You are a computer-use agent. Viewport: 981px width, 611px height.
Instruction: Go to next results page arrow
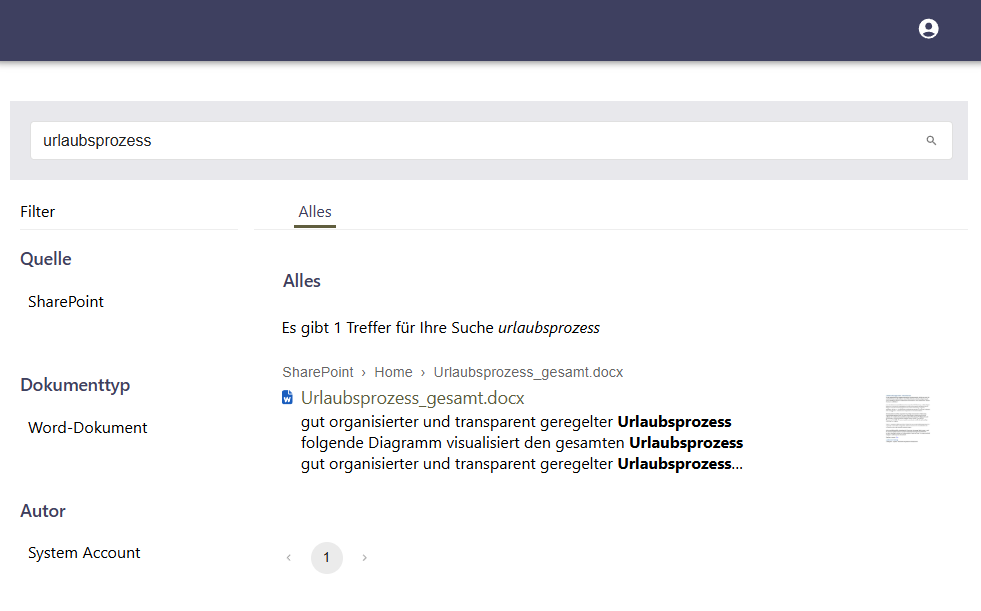pos(364,558)
